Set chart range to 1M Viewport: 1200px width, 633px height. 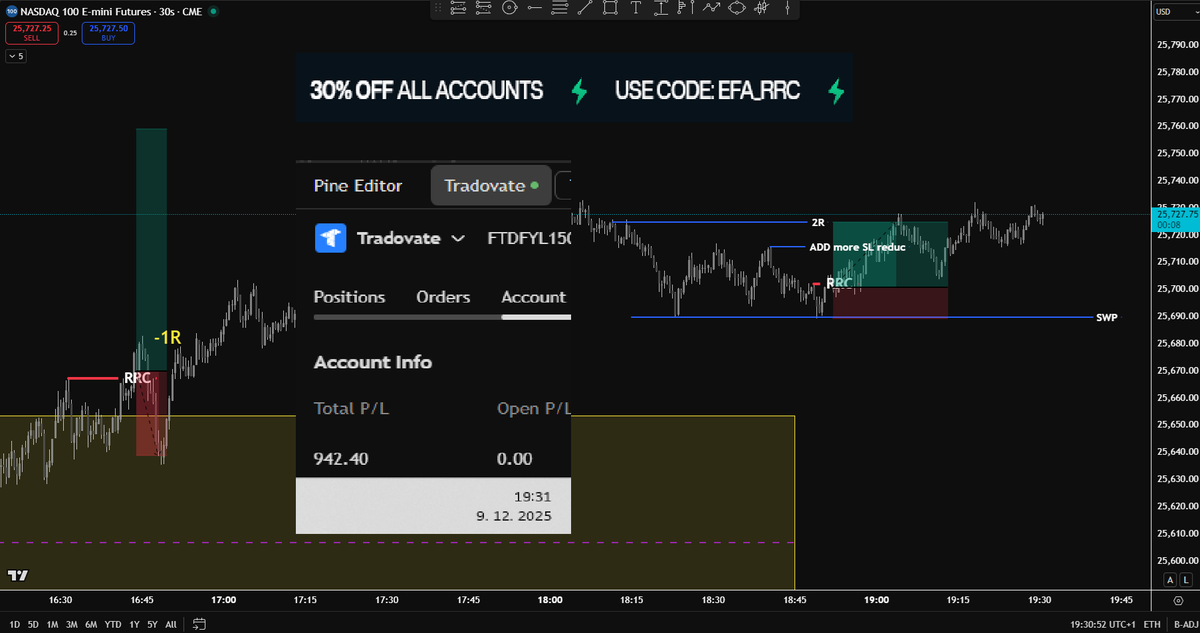52,625
